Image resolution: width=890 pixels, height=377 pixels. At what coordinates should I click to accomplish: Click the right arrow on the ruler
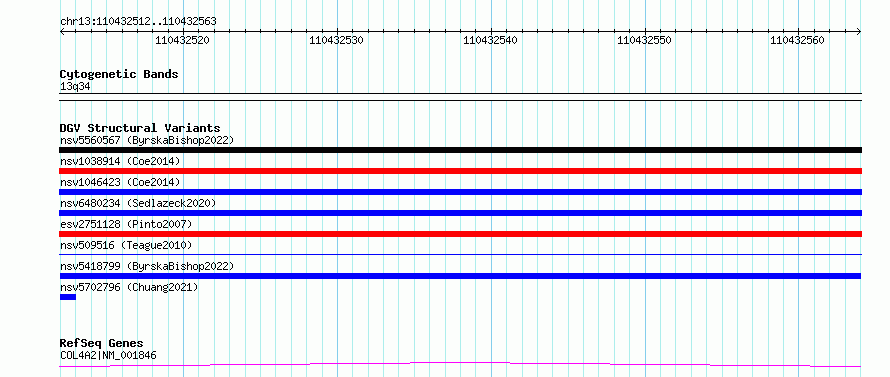click(859, 32)
